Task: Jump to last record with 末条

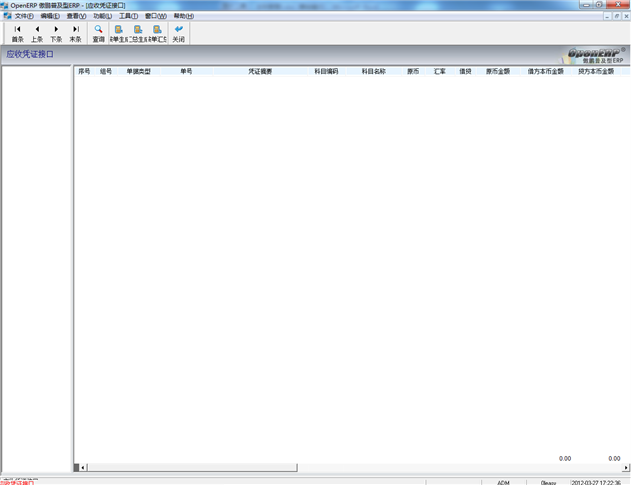Action: pyautogui.click(x=75, y=33)
